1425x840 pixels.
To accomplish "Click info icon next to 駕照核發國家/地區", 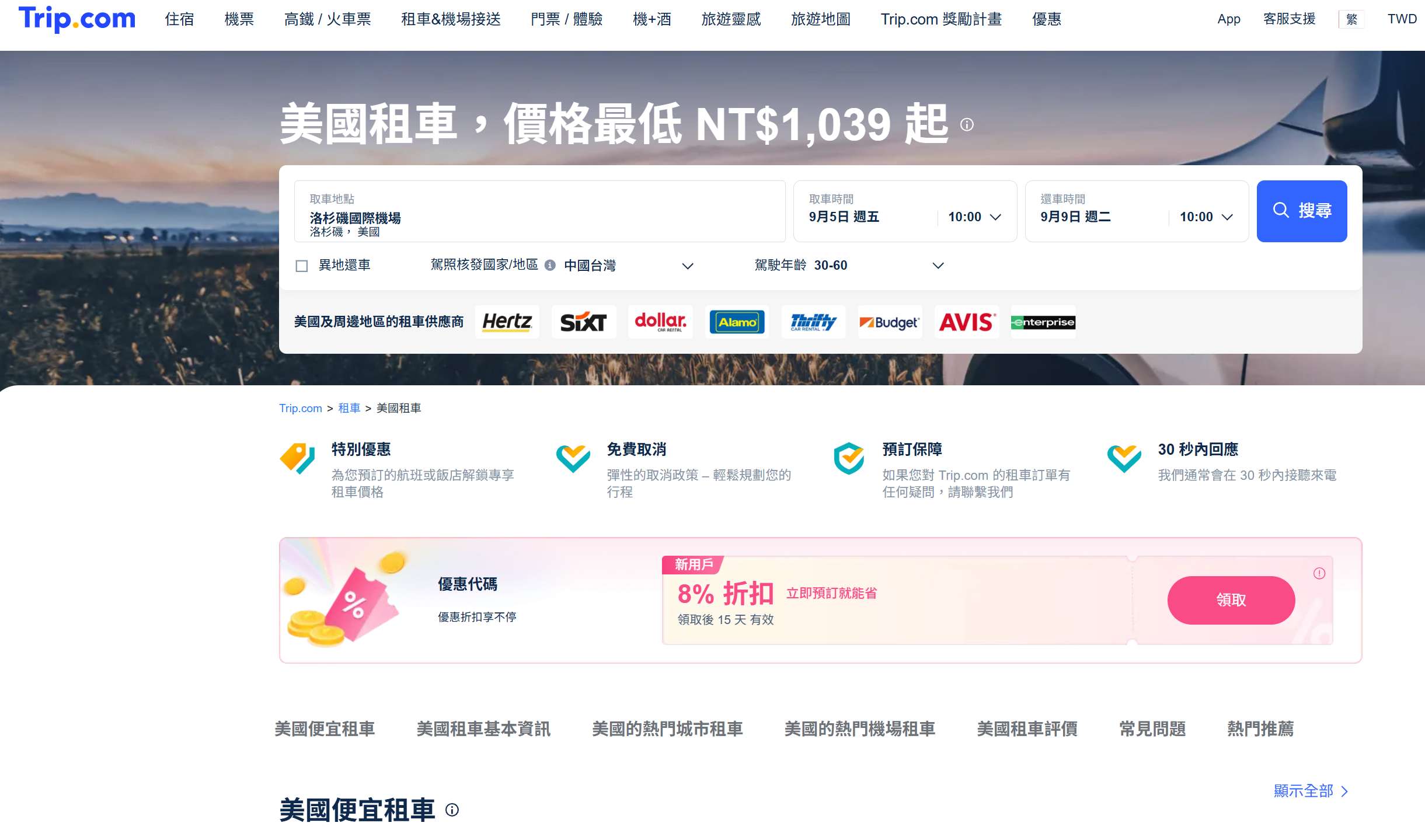I will click(549, 266).
